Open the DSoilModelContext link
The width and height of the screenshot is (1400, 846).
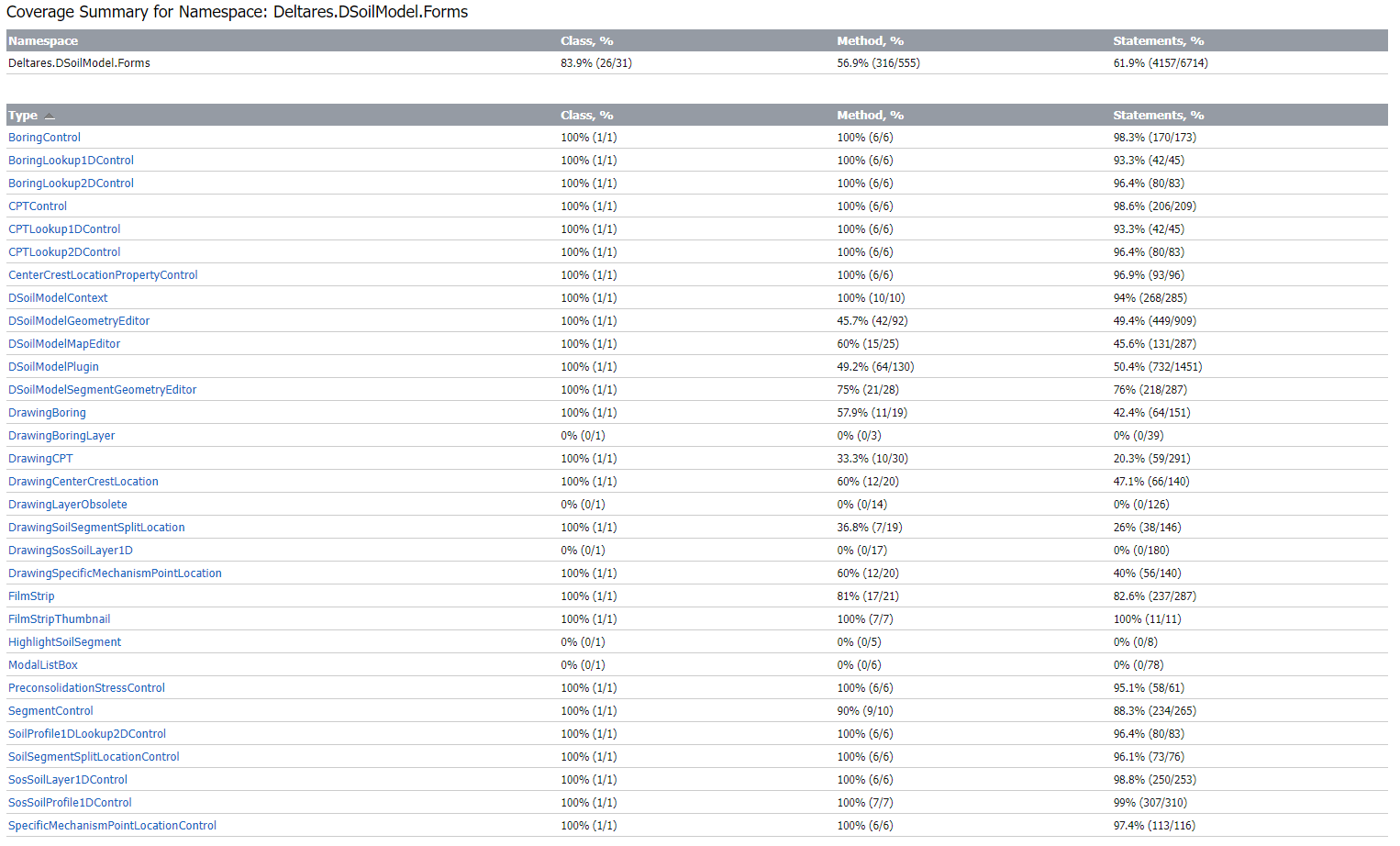[58, 298]
